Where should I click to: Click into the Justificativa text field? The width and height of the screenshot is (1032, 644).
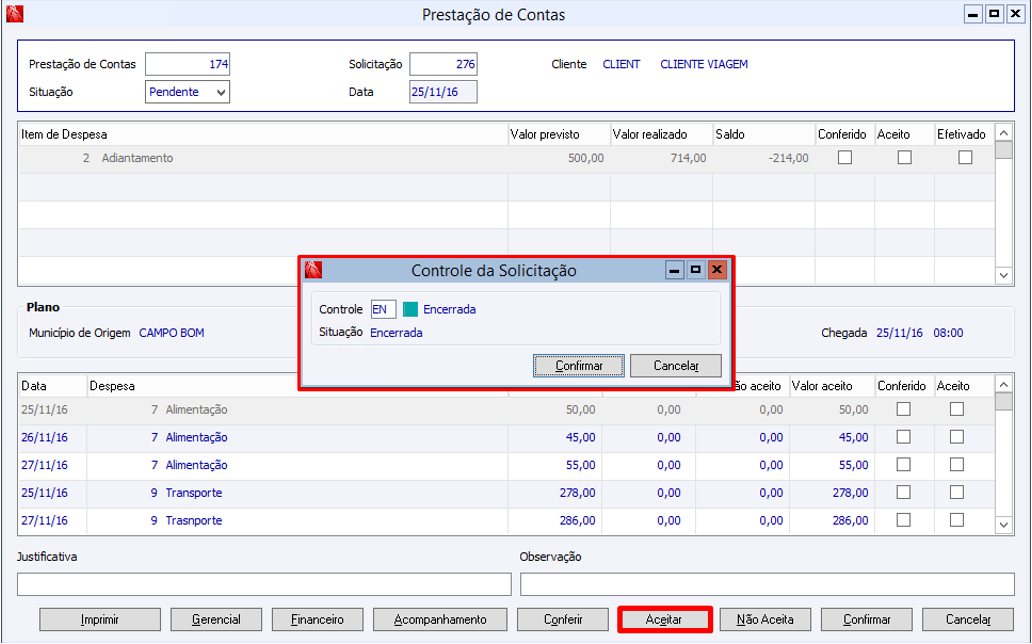click(264, 584)
